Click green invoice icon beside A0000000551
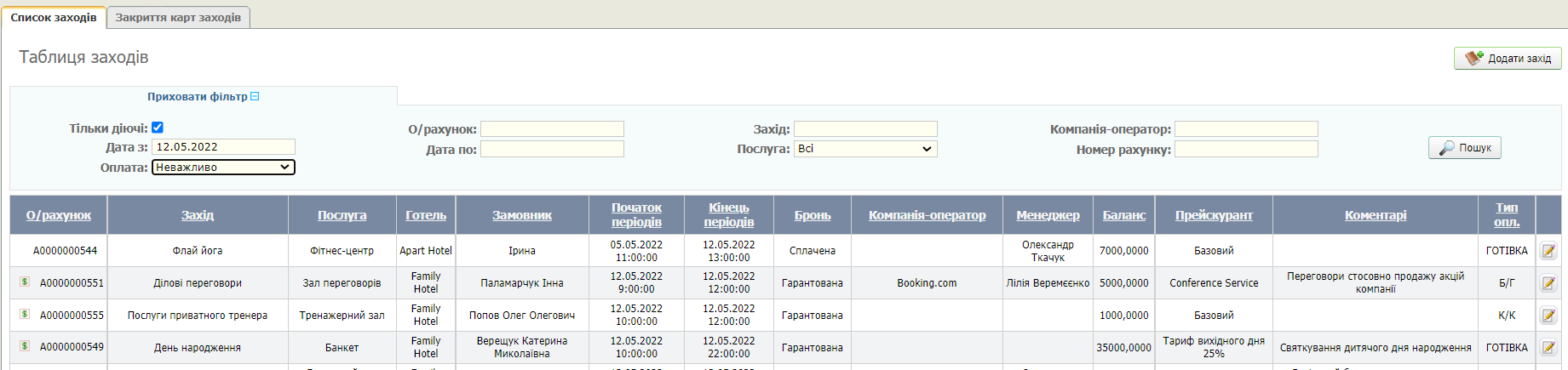Viewport: 1568px width, 370px height. click(x=25, y=282)
